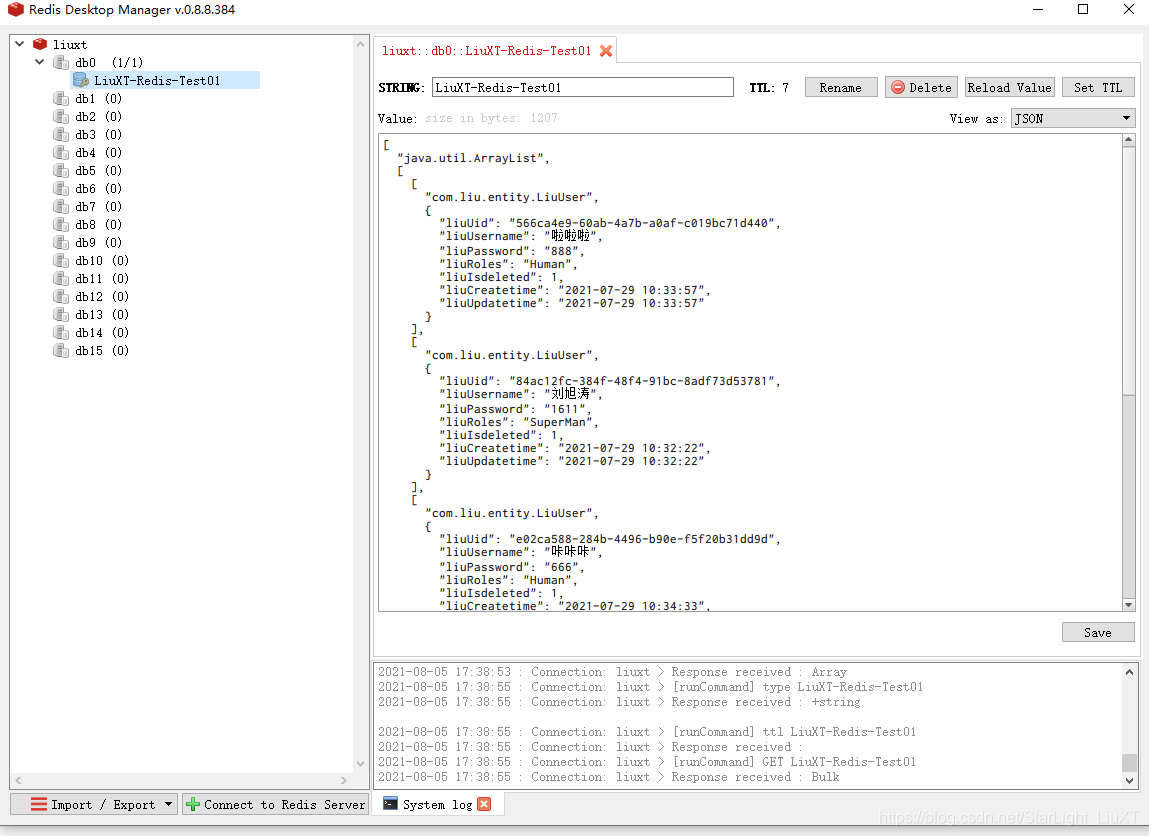Click the 'size in bytes: 1207' text
The image size is (1149, 836).
pos(491,118)
